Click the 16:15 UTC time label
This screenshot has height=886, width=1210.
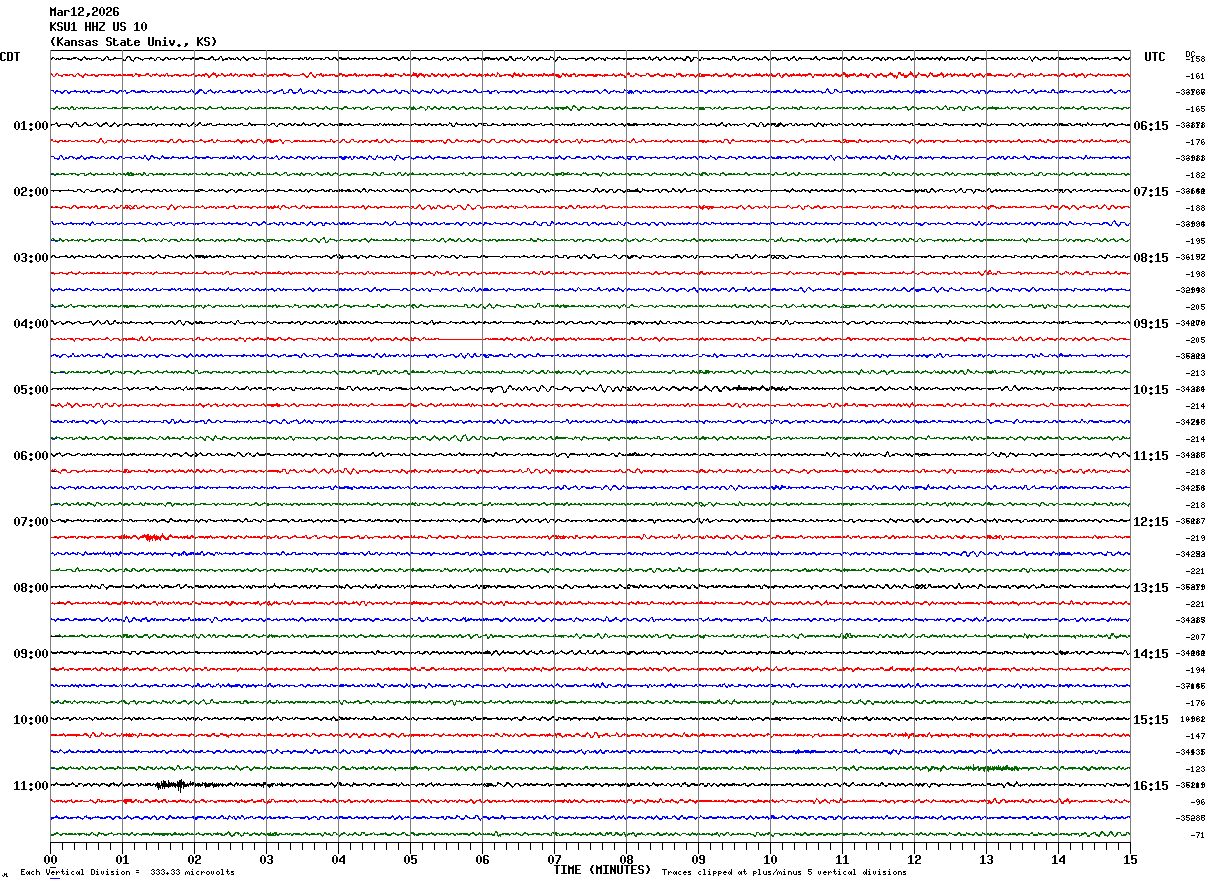pos(1150,786)
